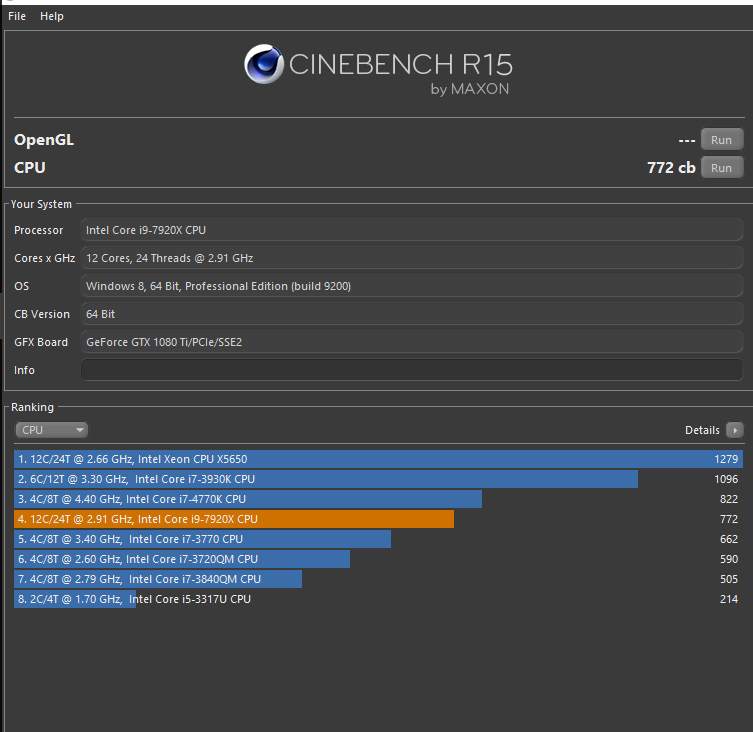This screenshot has height=732, width=753.
Task: Open the Help menu
Action: point(51,16)
